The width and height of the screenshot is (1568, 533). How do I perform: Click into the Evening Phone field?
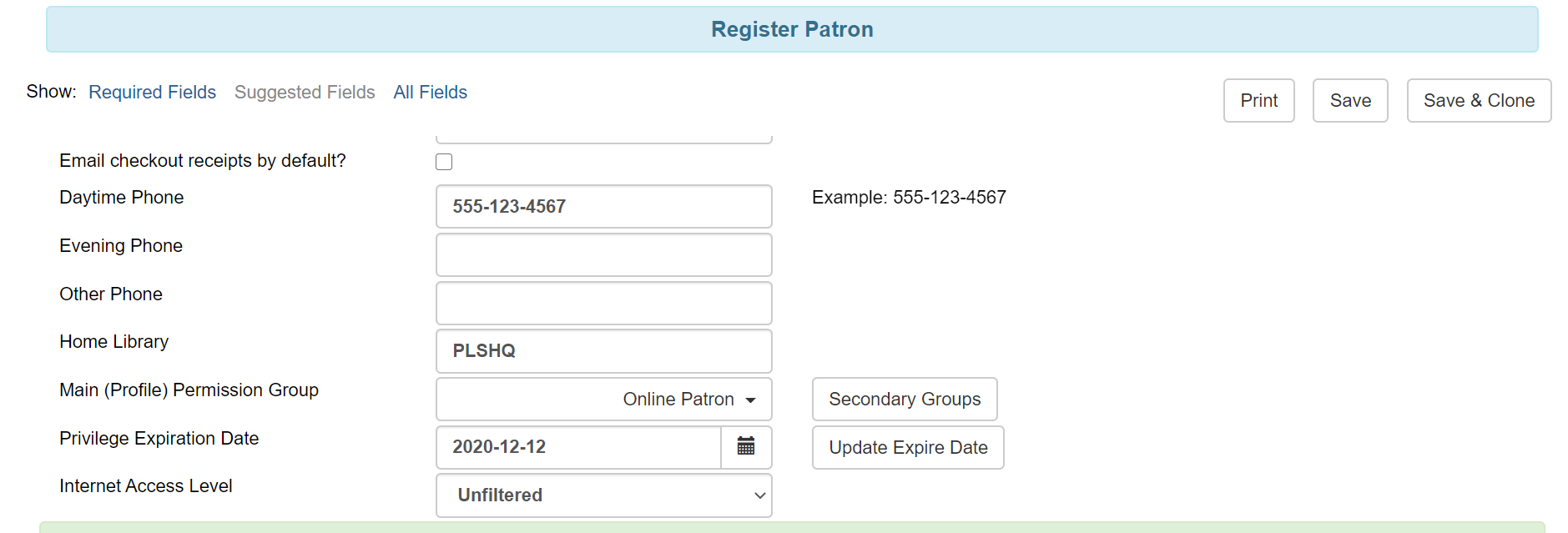click(603, 255)
